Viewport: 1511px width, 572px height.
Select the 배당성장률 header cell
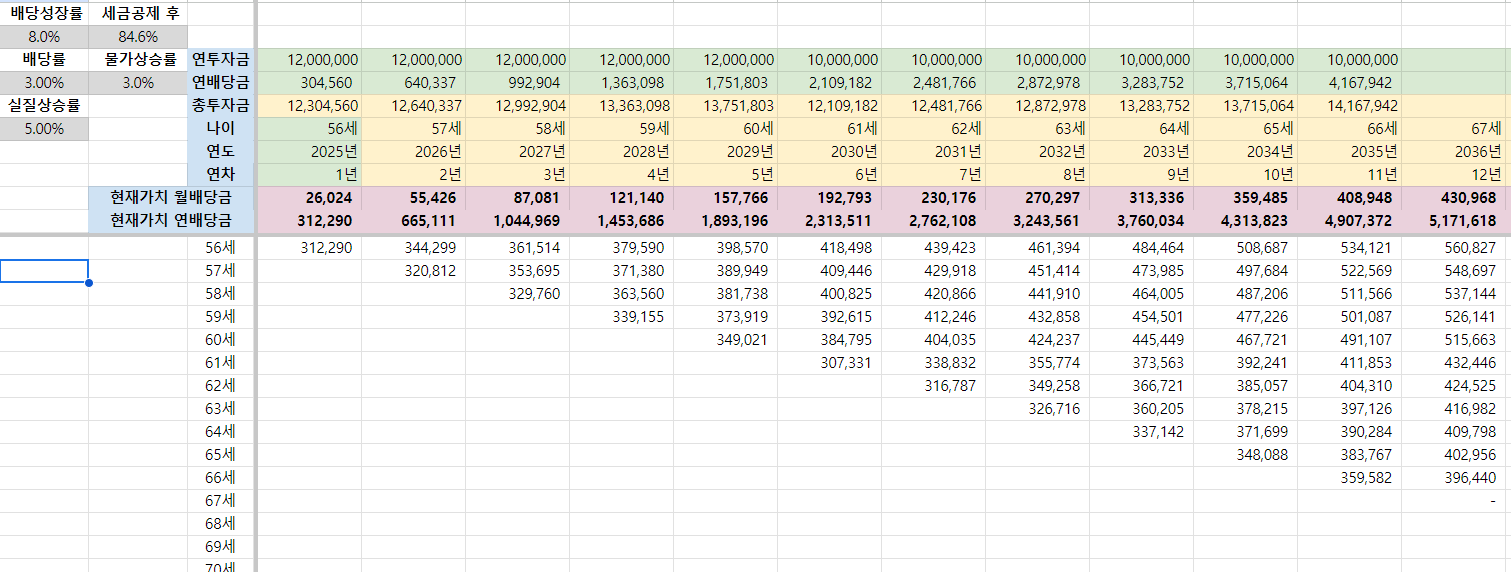click(x=44, y=13)
